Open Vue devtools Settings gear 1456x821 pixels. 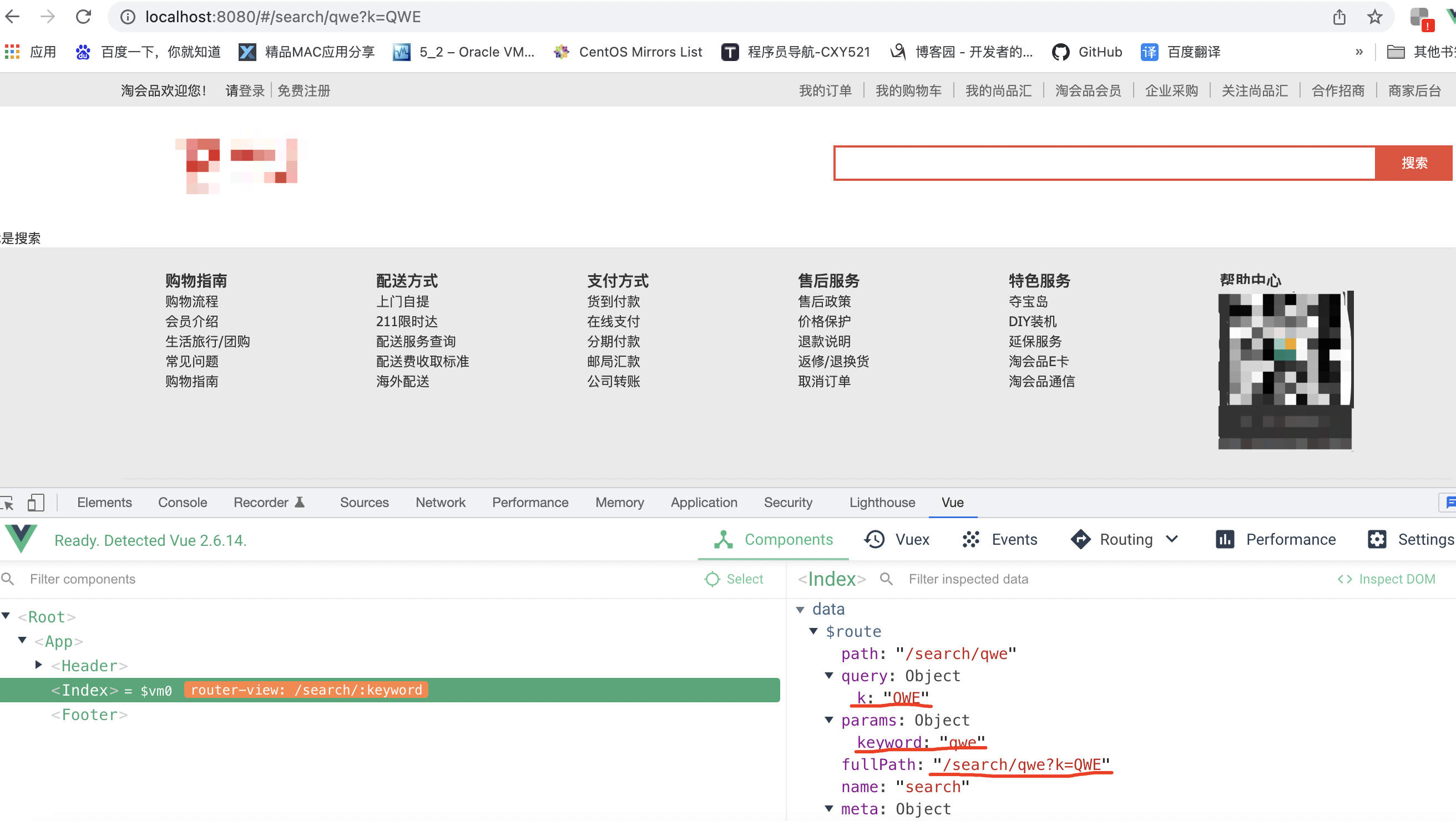[1377, 539]
